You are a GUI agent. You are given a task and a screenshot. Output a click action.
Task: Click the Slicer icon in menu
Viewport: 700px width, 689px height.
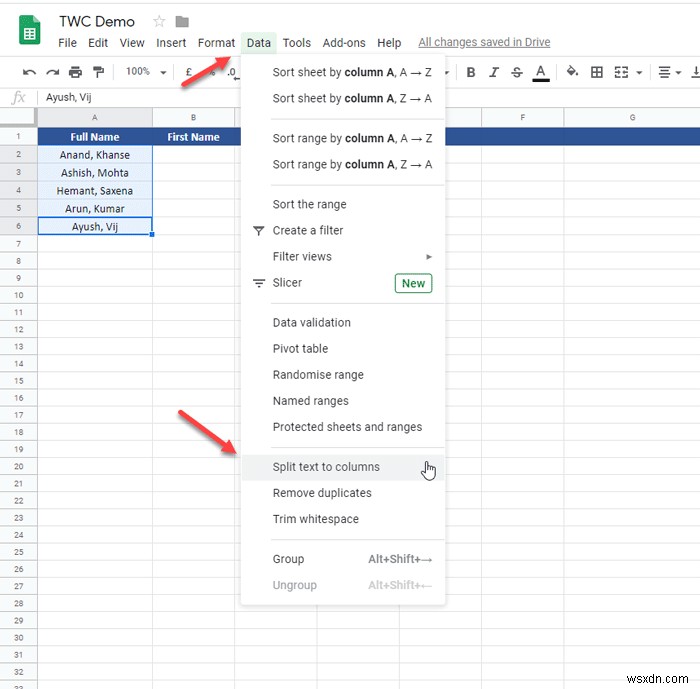click(x=258, y=283)
